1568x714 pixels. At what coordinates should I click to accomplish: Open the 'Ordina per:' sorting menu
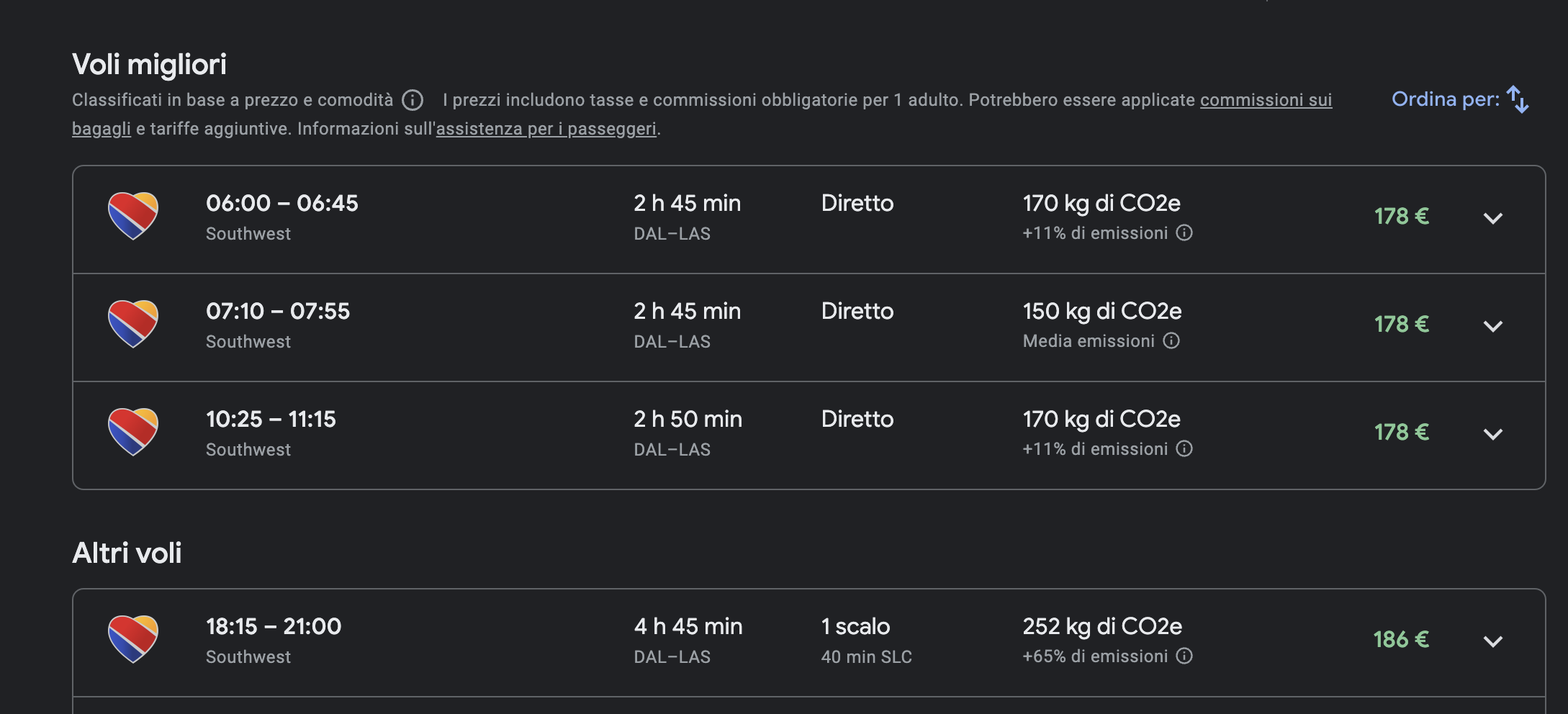(1460, 99)
